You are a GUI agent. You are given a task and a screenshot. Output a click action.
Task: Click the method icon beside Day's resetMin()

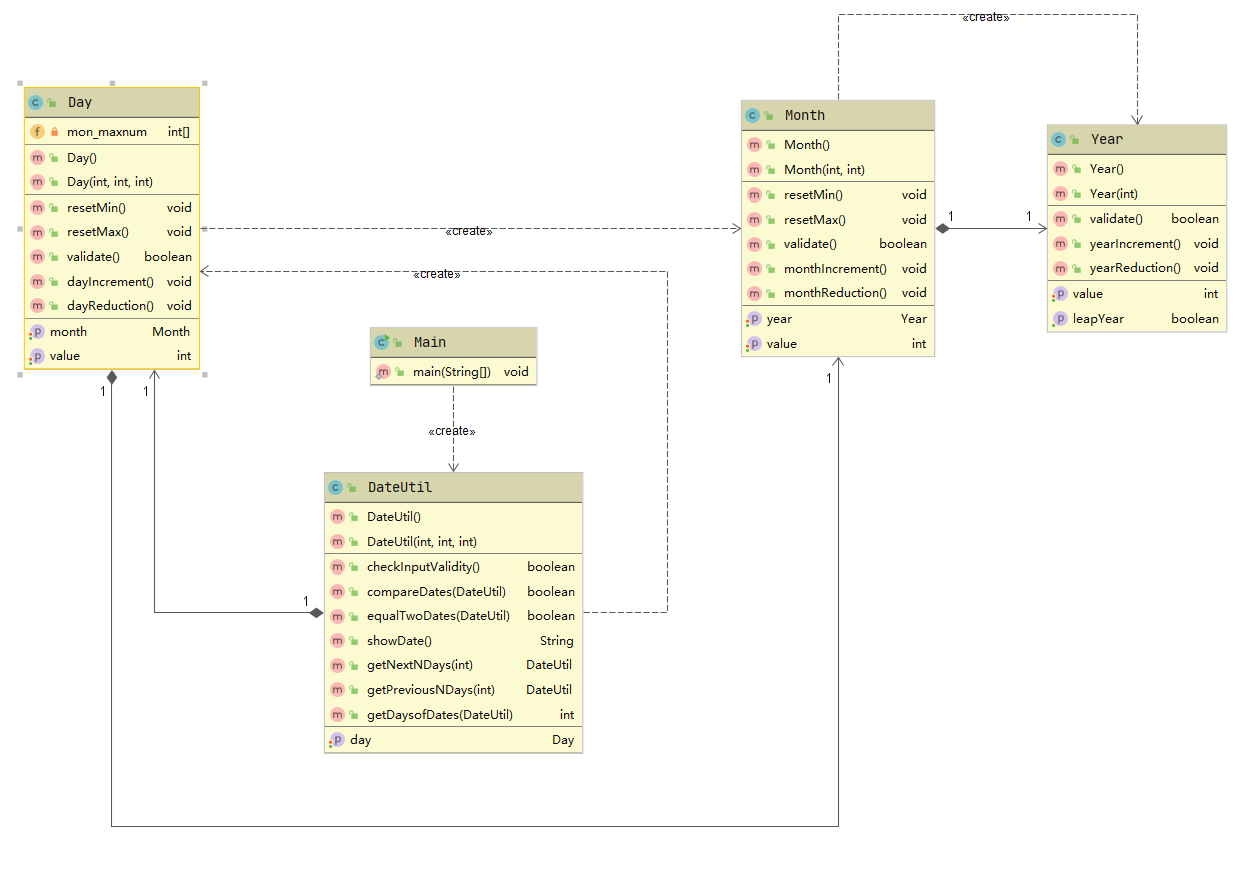[37, 207]
